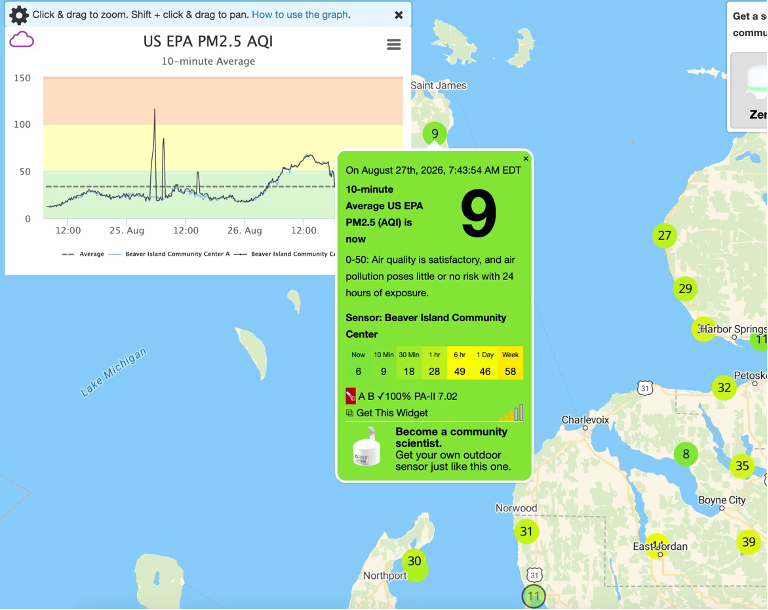
Task: Click the '6 hr' cell showing 49
Action: tap(459, 363)
